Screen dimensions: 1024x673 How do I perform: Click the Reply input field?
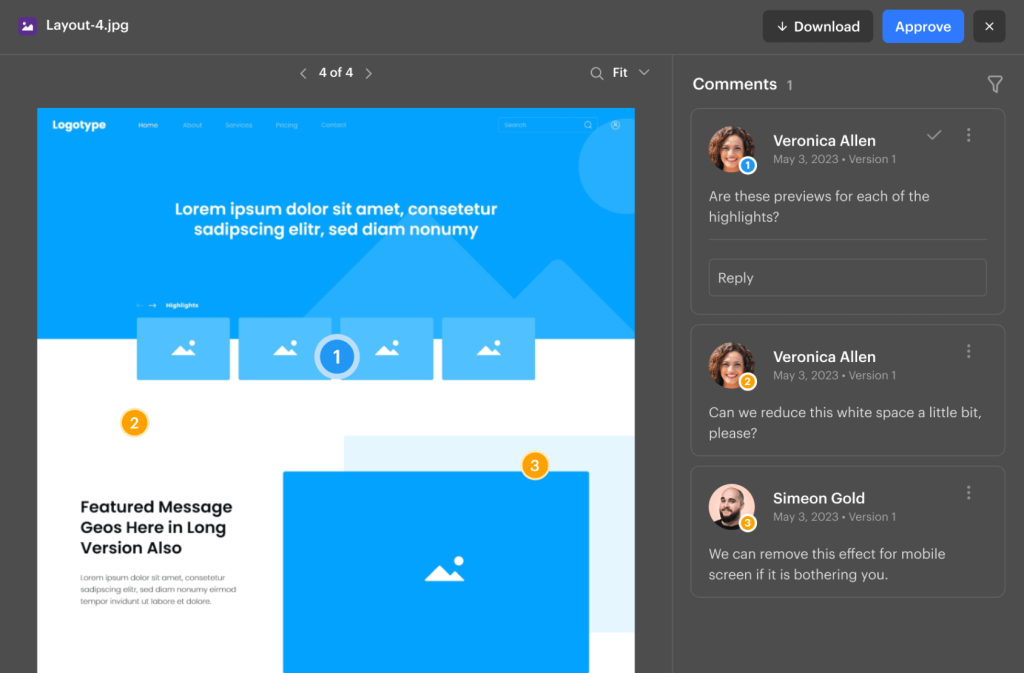847,278
